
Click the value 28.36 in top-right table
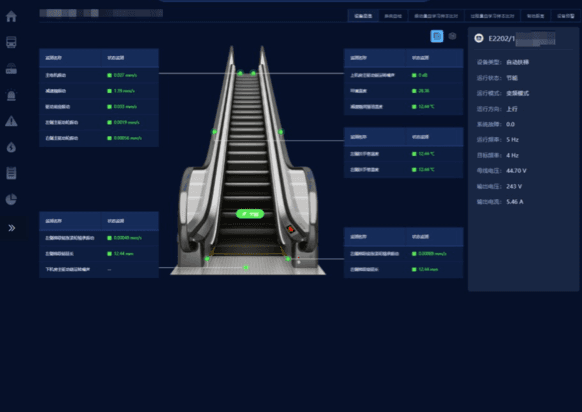point(424,91)
